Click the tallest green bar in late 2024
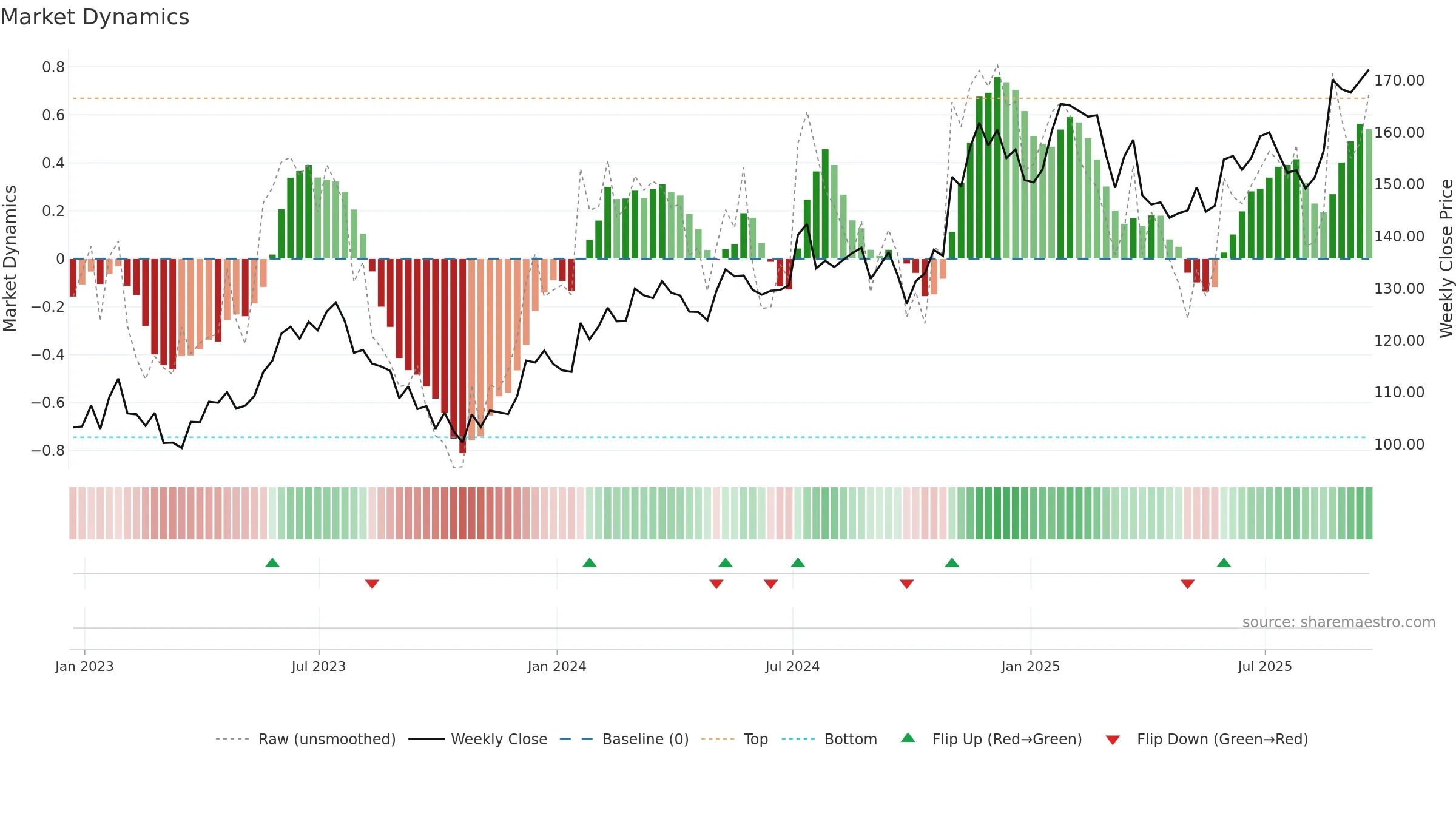Image resolution: width=1456 pixels, height=819 pixels. coord(997,167)
